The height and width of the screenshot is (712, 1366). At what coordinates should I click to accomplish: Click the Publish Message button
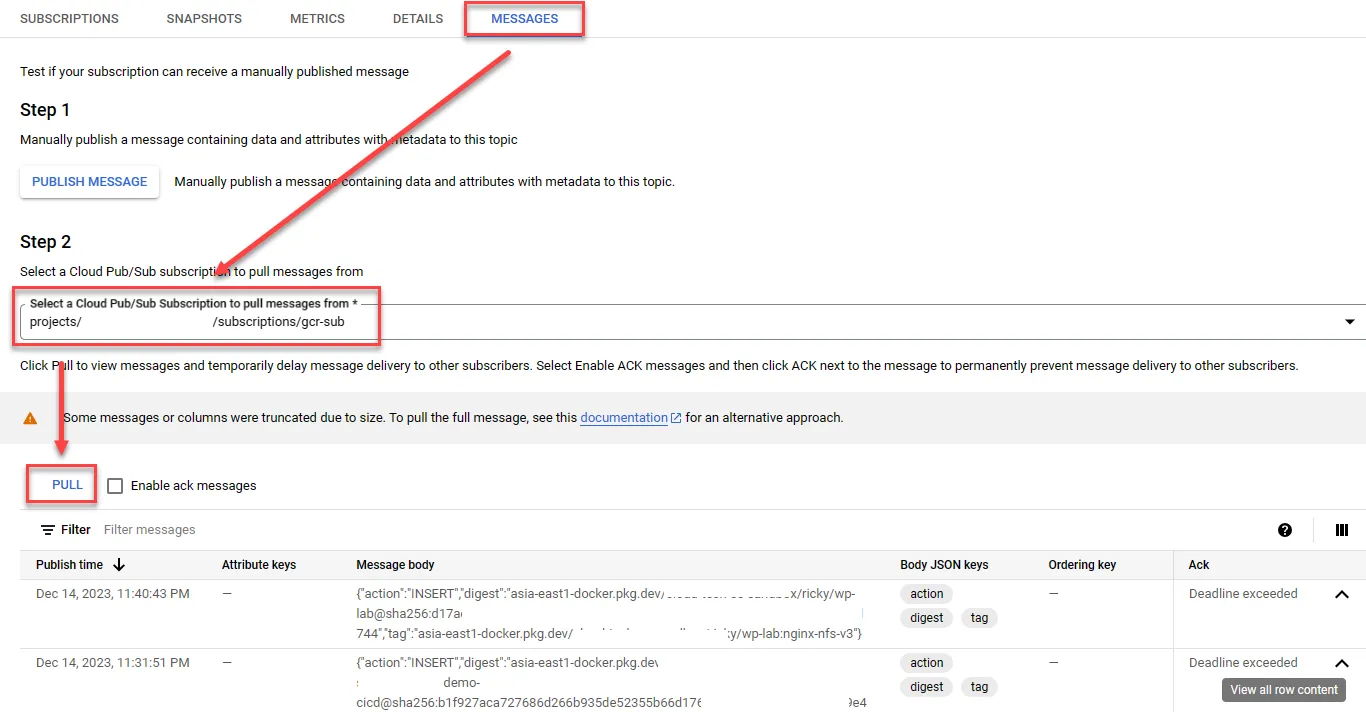90,182
